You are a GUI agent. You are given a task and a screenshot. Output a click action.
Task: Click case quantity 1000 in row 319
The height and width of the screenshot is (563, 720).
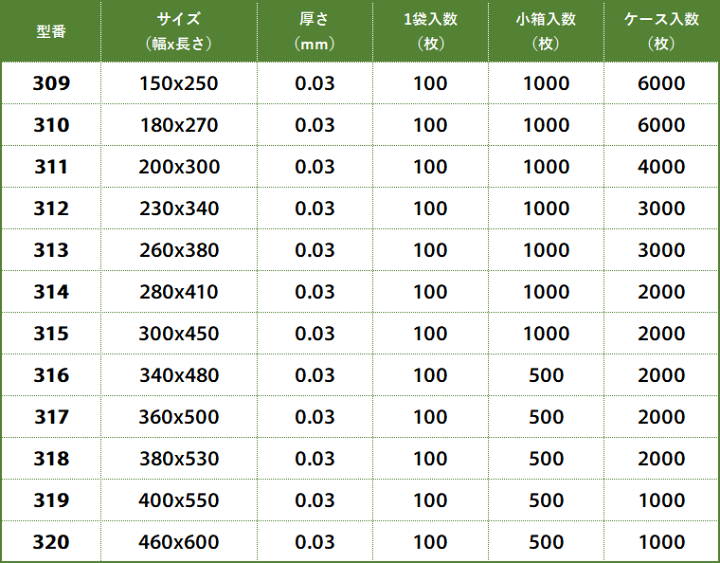coord(661,500)
